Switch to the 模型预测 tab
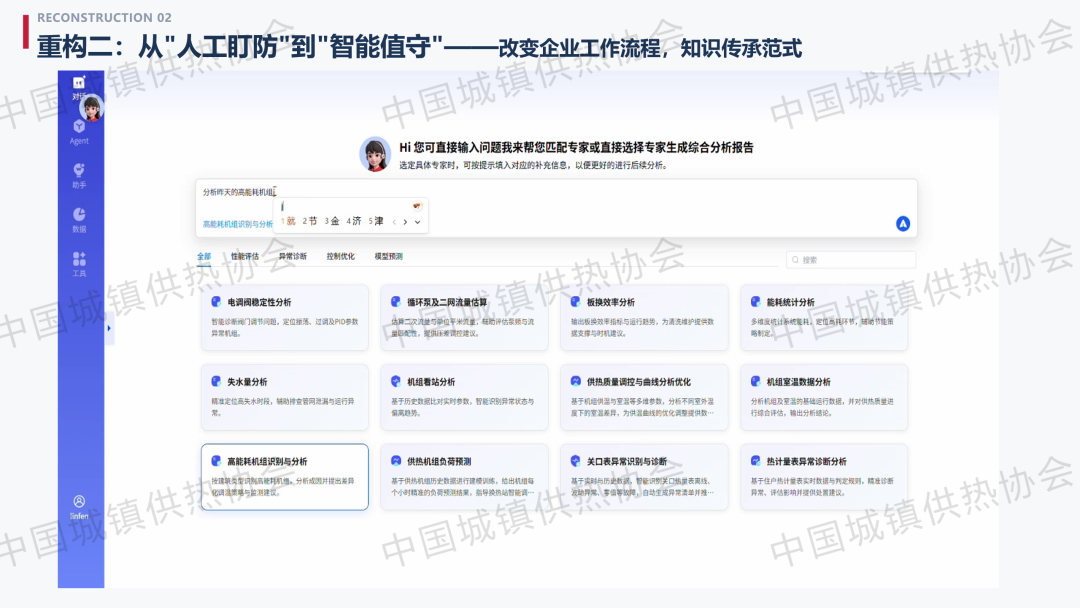The image size is (1080, 608). tap(388, 256)
